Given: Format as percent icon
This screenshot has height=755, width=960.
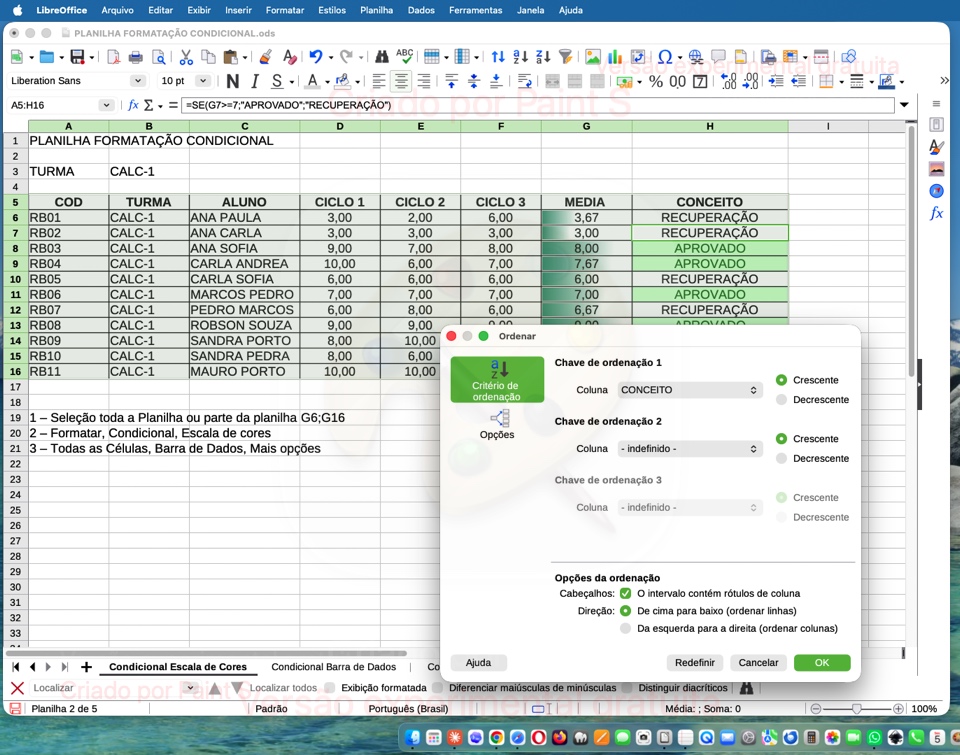Looking at the screenshot, I should (x=656, y=81).
